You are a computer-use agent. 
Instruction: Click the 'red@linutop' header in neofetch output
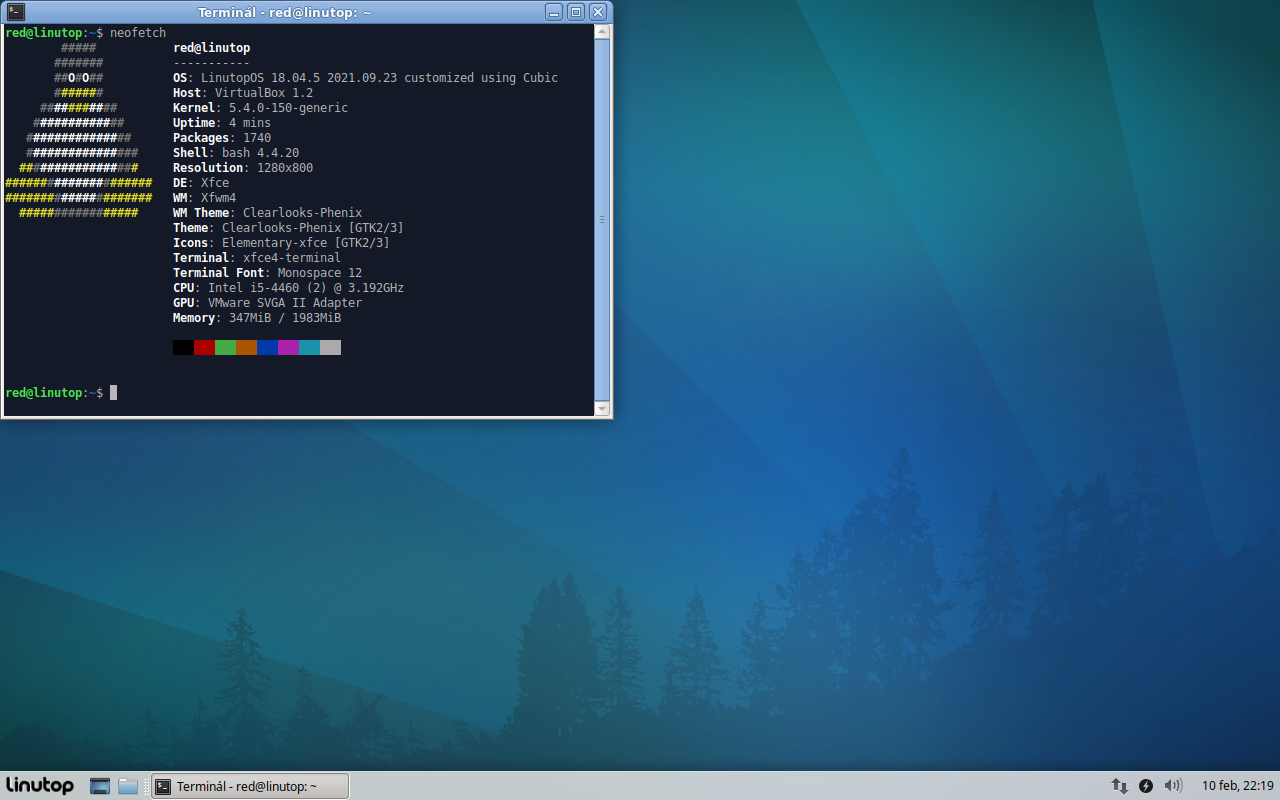coord(211,48)
